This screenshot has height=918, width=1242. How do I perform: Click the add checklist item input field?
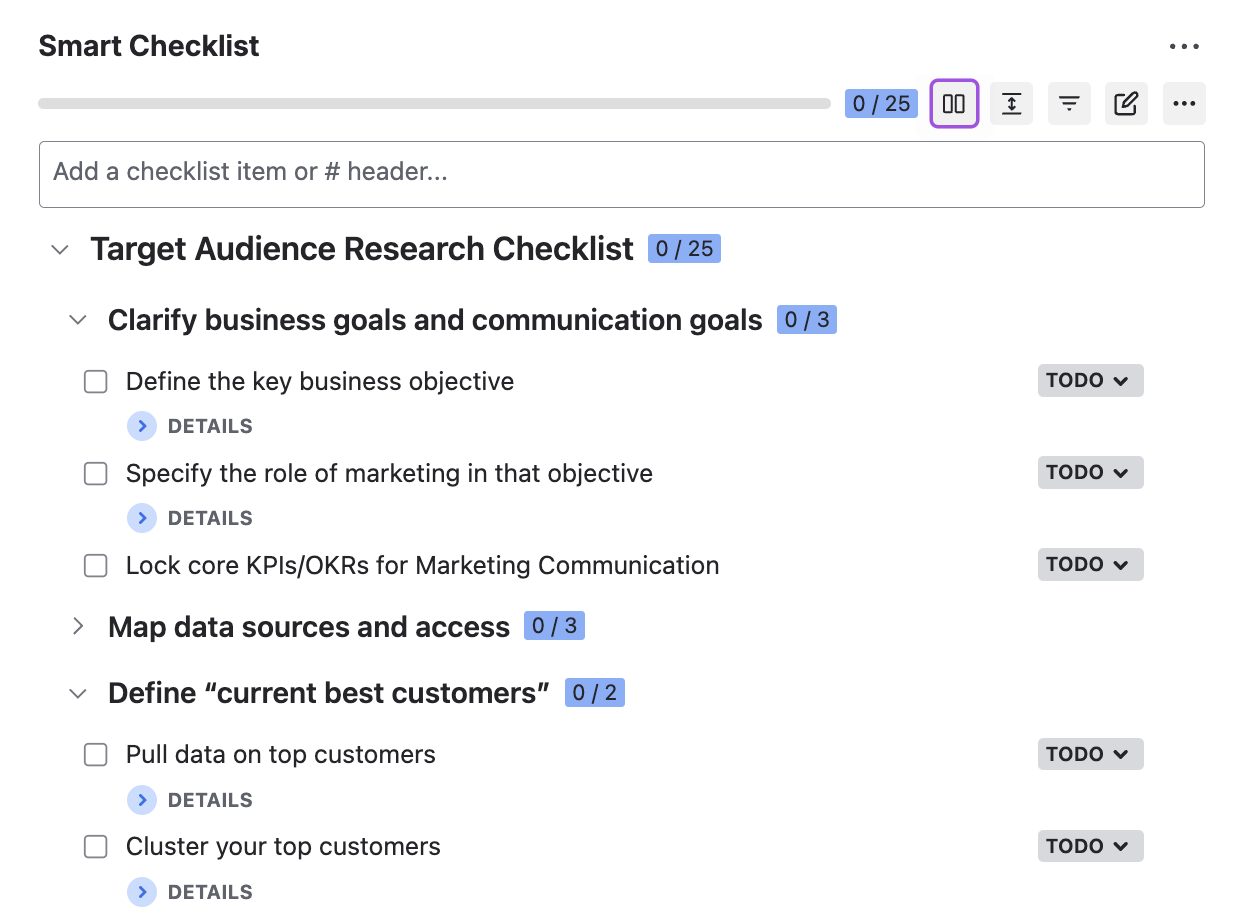(x=621, y=174)
